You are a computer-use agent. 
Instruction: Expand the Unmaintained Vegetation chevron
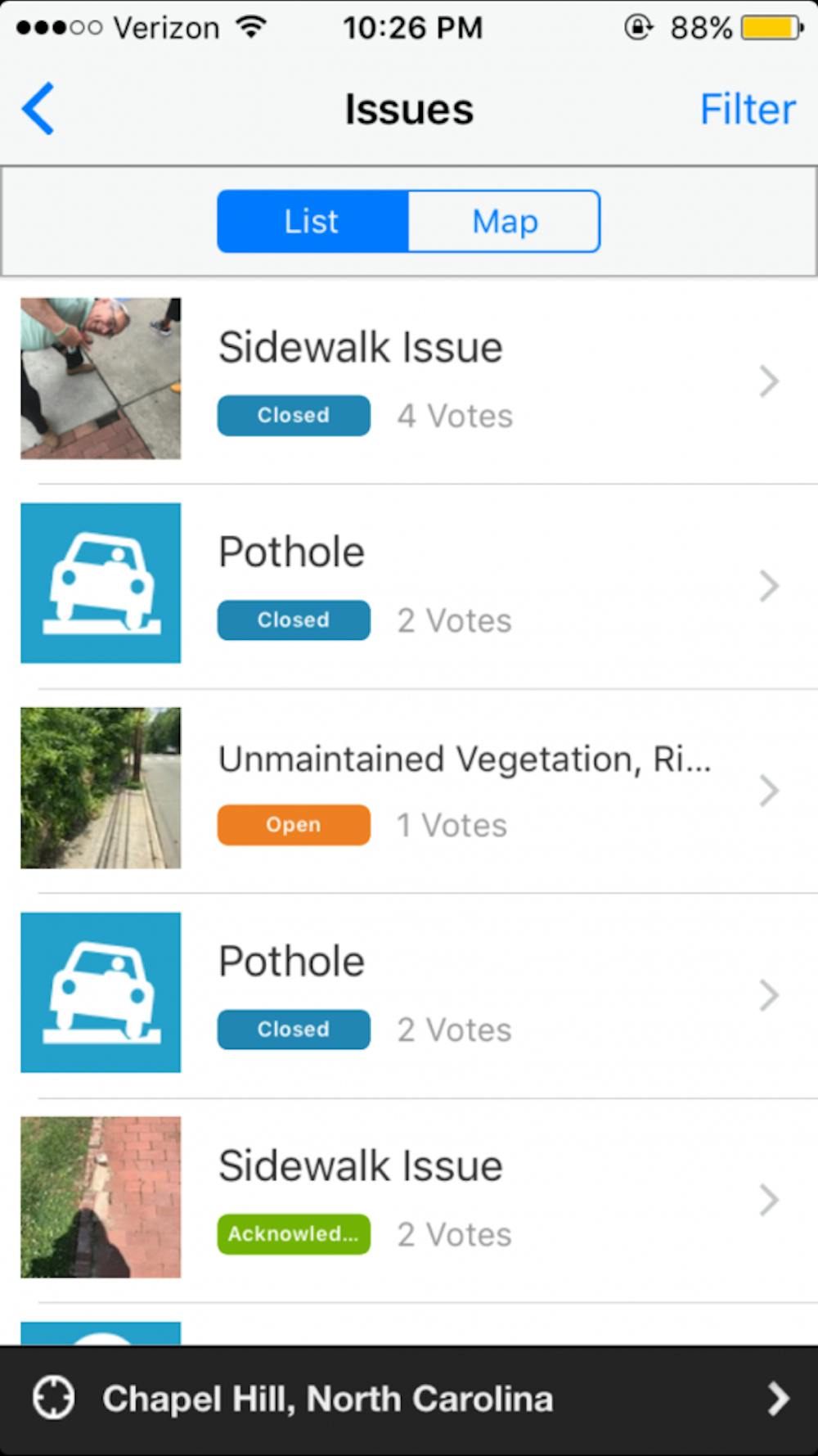point(768,791)
